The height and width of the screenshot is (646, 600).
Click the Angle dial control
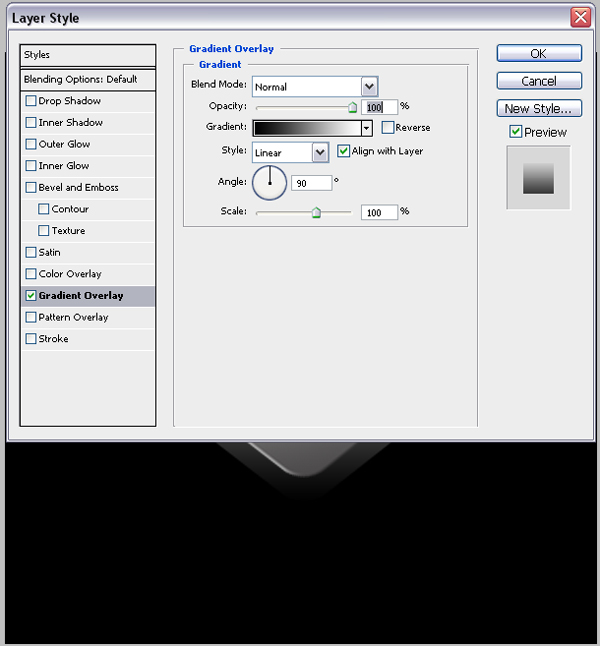pos(270,183)
